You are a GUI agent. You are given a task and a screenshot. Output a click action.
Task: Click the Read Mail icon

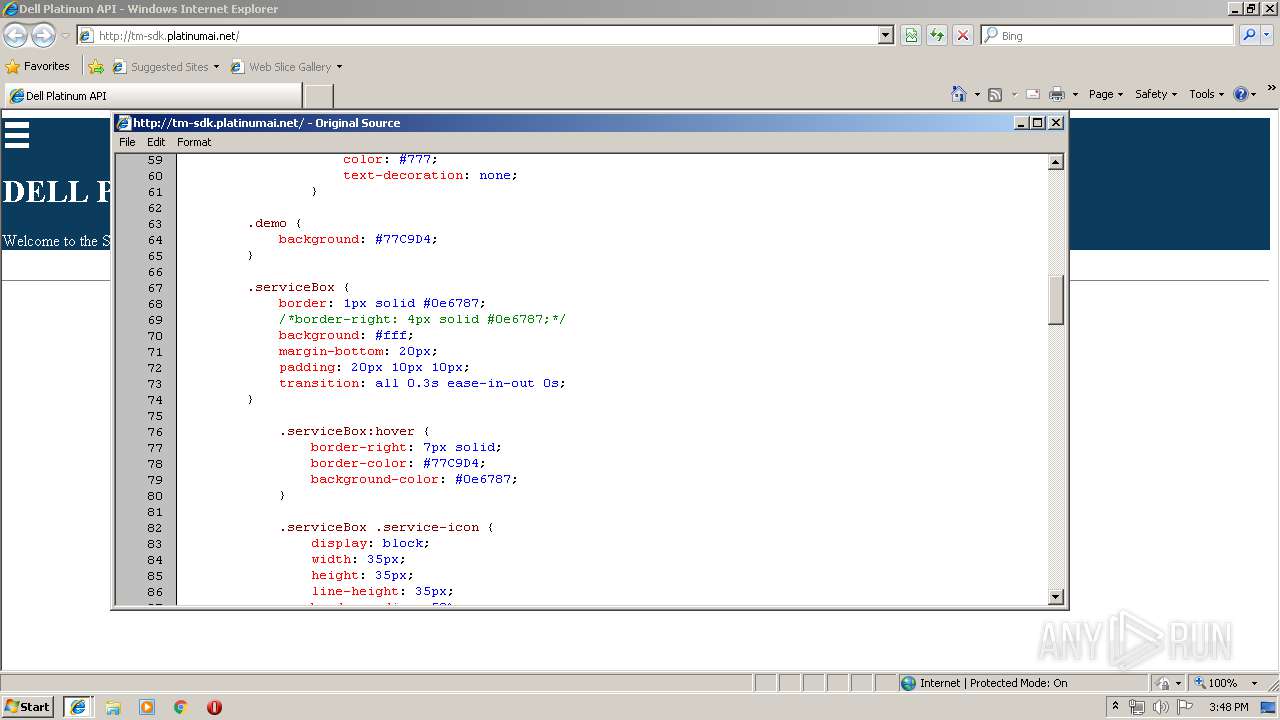coord(1033,94)
